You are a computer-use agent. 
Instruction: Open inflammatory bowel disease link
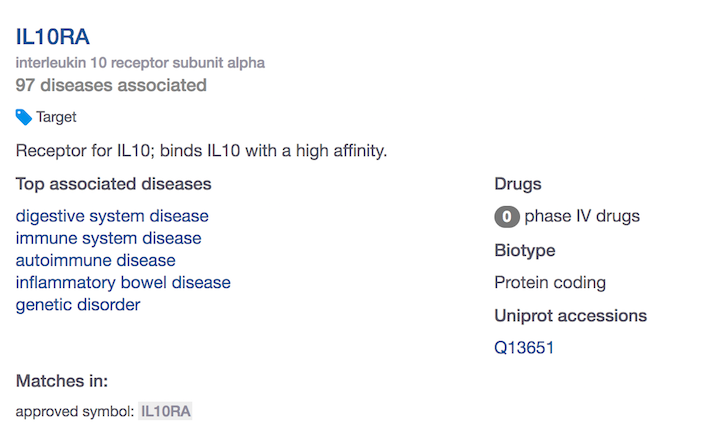[123, 282]
